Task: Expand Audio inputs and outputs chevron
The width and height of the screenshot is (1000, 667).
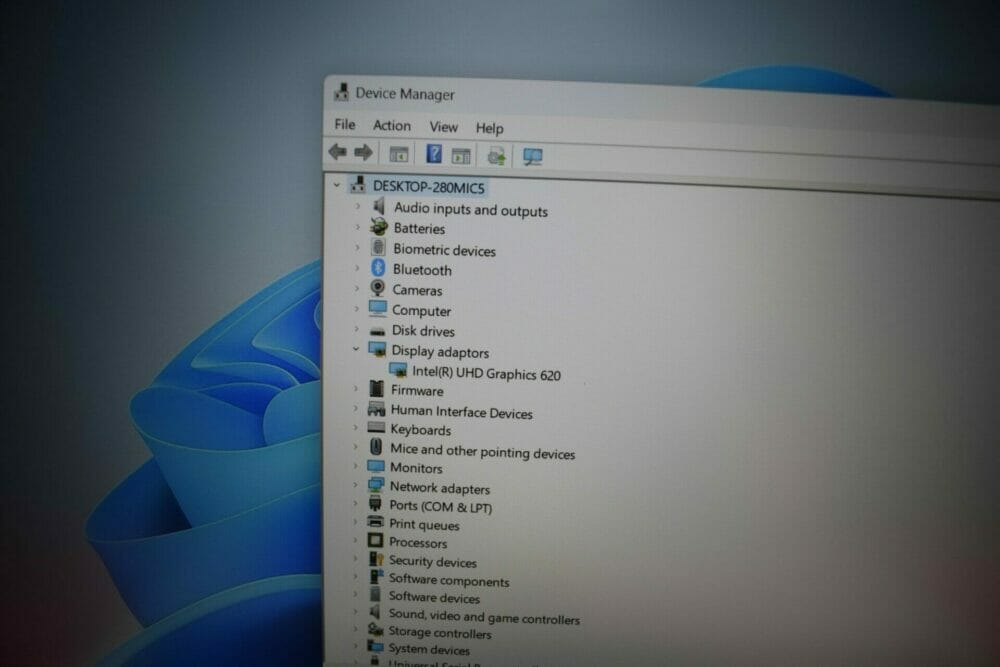Action: pyautogui.click(x=358, y=206)
